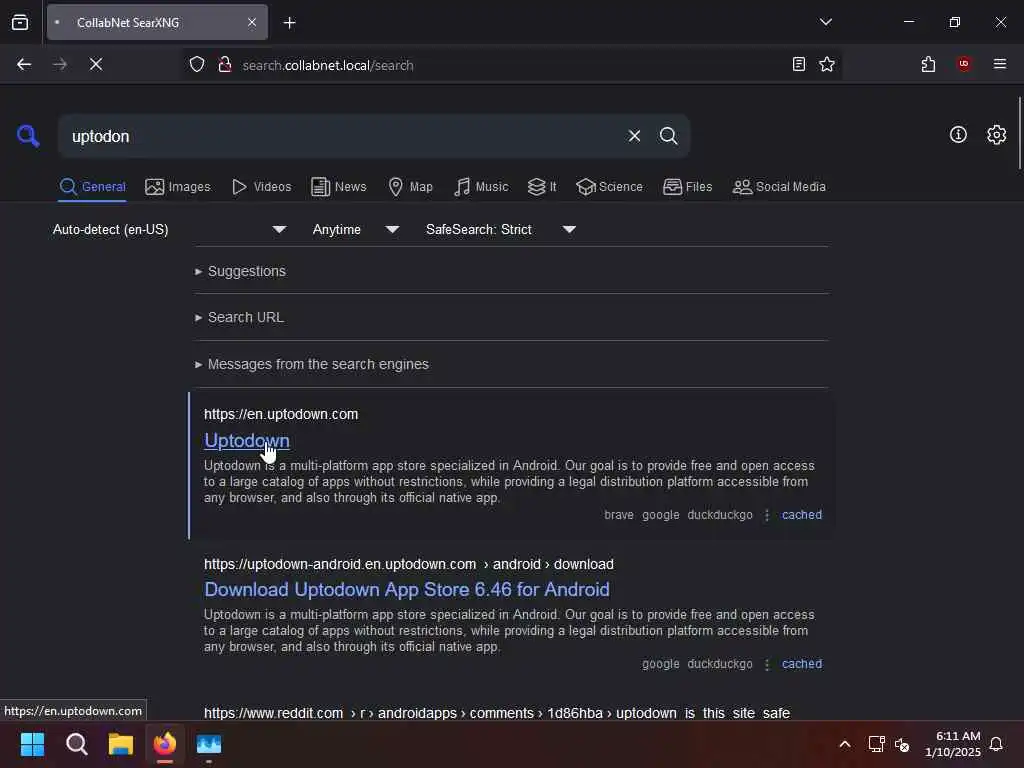This screenshot has height=768, width=1024.
Task: Open Windows taskbar search
Action: click(76, 744)
